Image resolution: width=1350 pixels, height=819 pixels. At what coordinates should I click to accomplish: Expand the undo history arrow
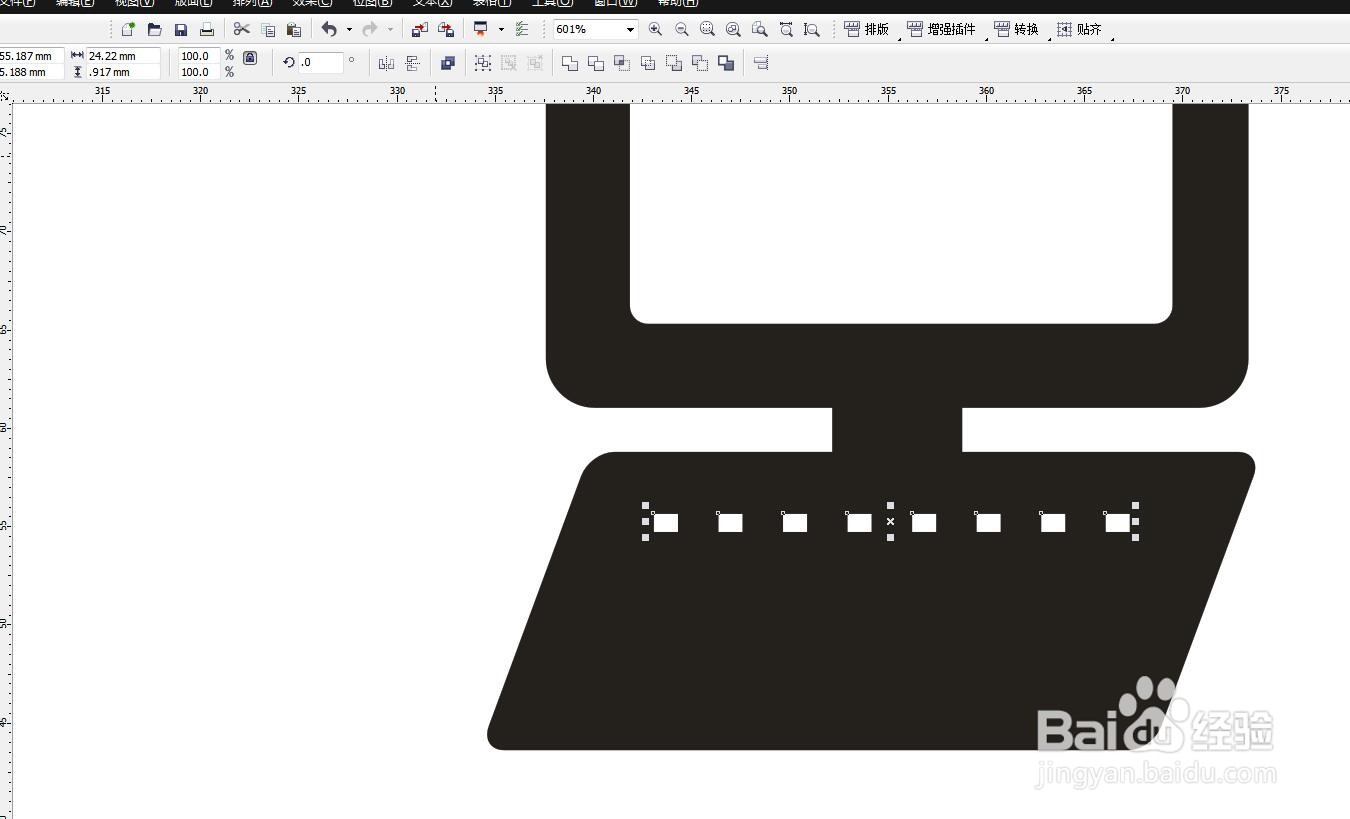coord(349,30)
